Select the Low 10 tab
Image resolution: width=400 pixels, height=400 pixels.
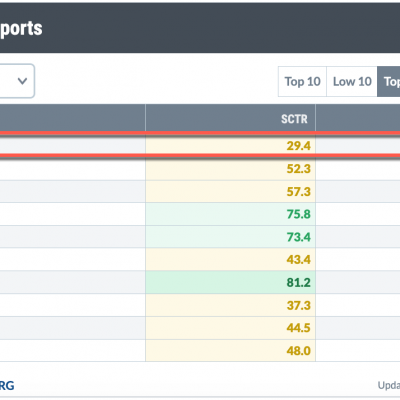tap(352, 82)
